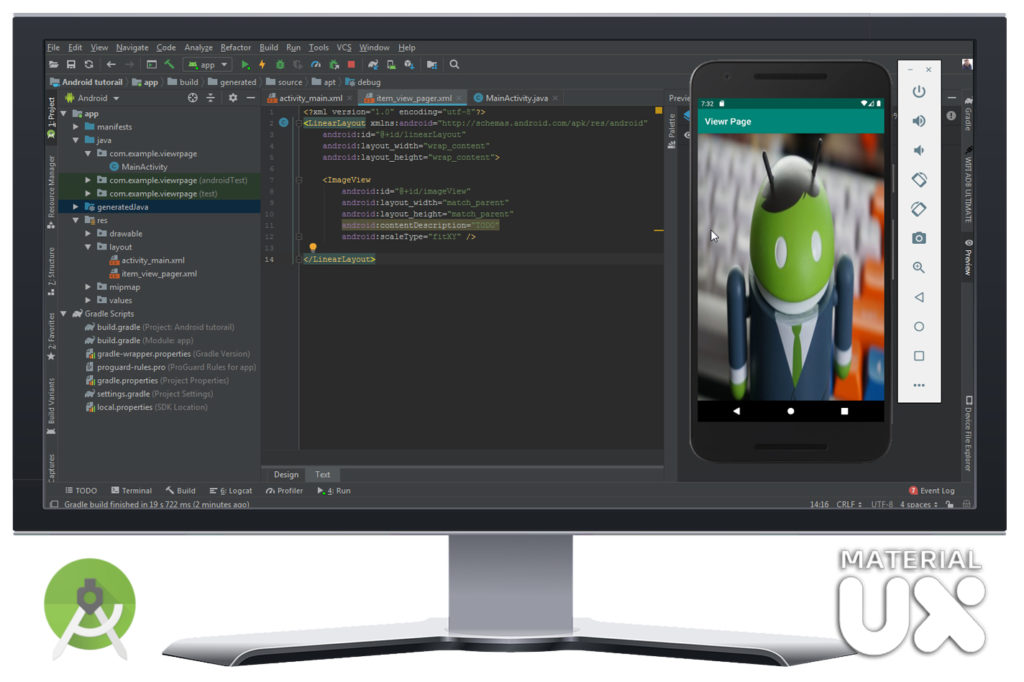Click the Apply Changes lightning bolt icon
The width and height of the screenshot is (1024, 682).
pyautogui.click(x=263, y=65)
